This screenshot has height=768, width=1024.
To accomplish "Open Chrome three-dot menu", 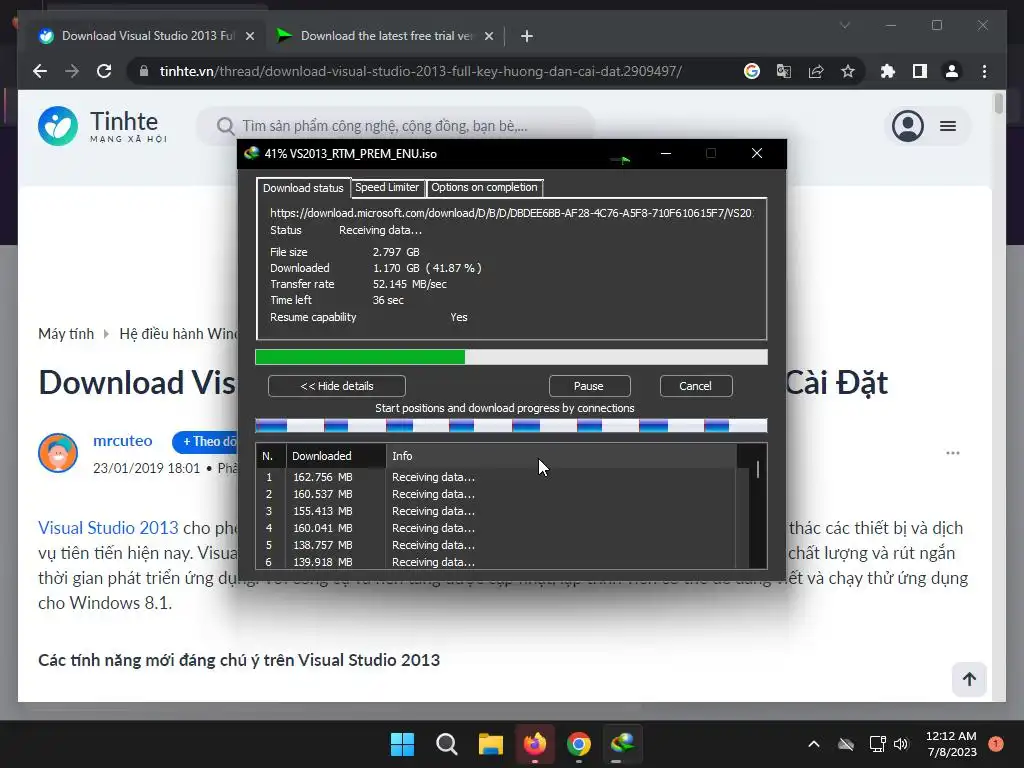I will pyautogui.click(x=984, y=71).
